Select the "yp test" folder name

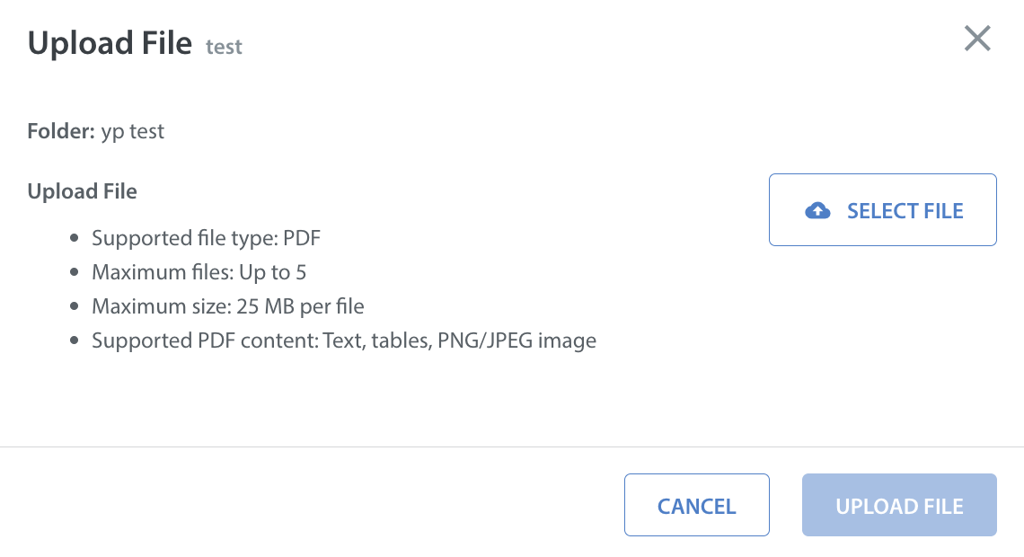[x=133, y=131]
